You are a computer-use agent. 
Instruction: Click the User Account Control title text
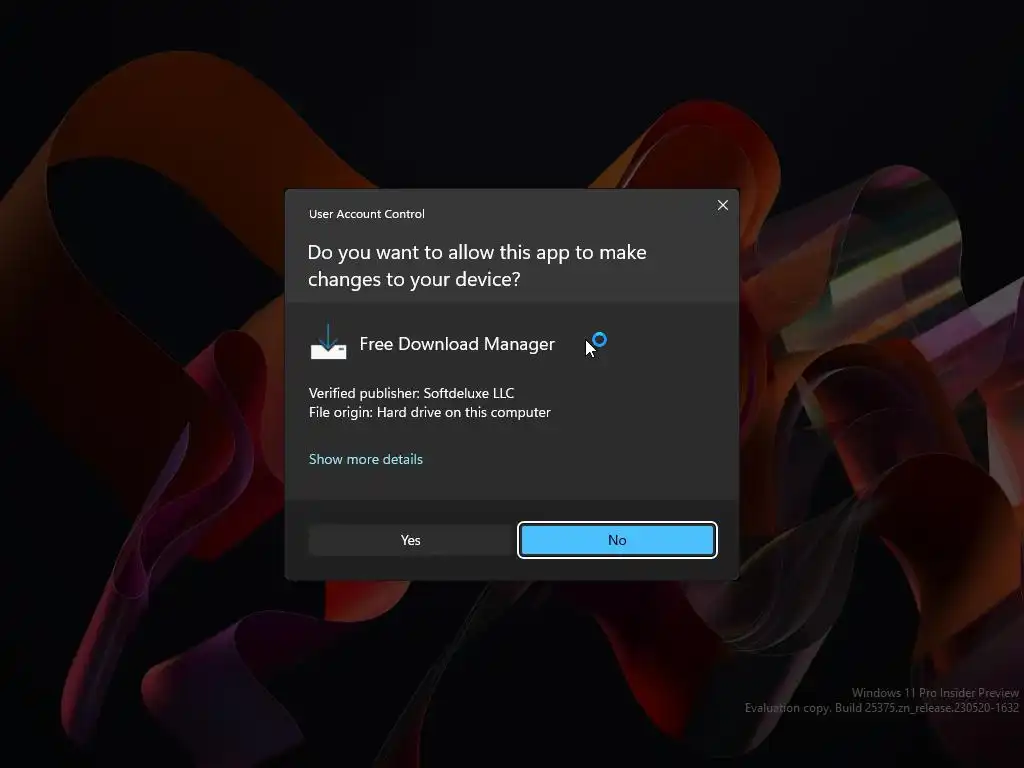[x=366, y=214]
